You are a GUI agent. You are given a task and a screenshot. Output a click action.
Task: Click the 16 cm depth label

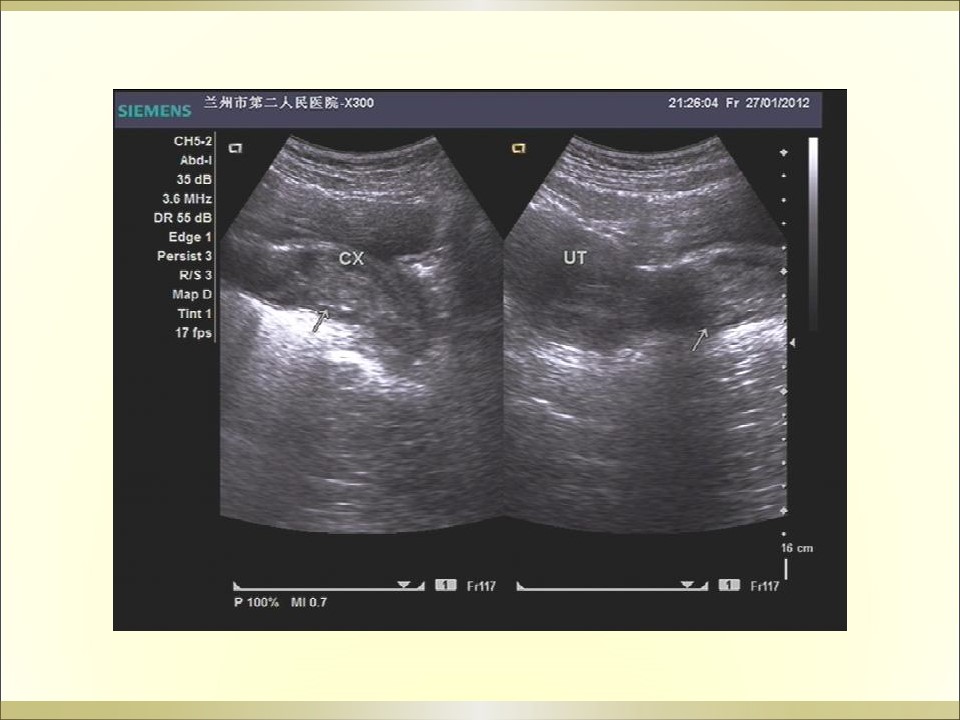click(796, 549)
